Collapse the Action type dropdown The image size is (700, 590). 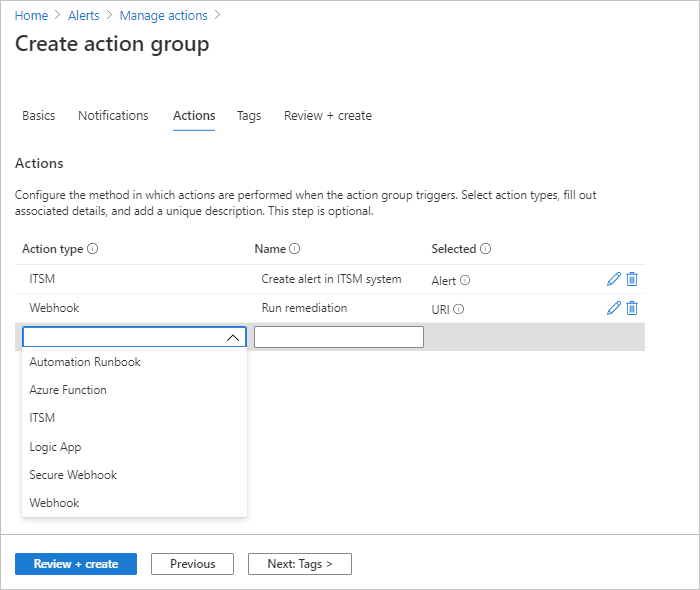233,338
